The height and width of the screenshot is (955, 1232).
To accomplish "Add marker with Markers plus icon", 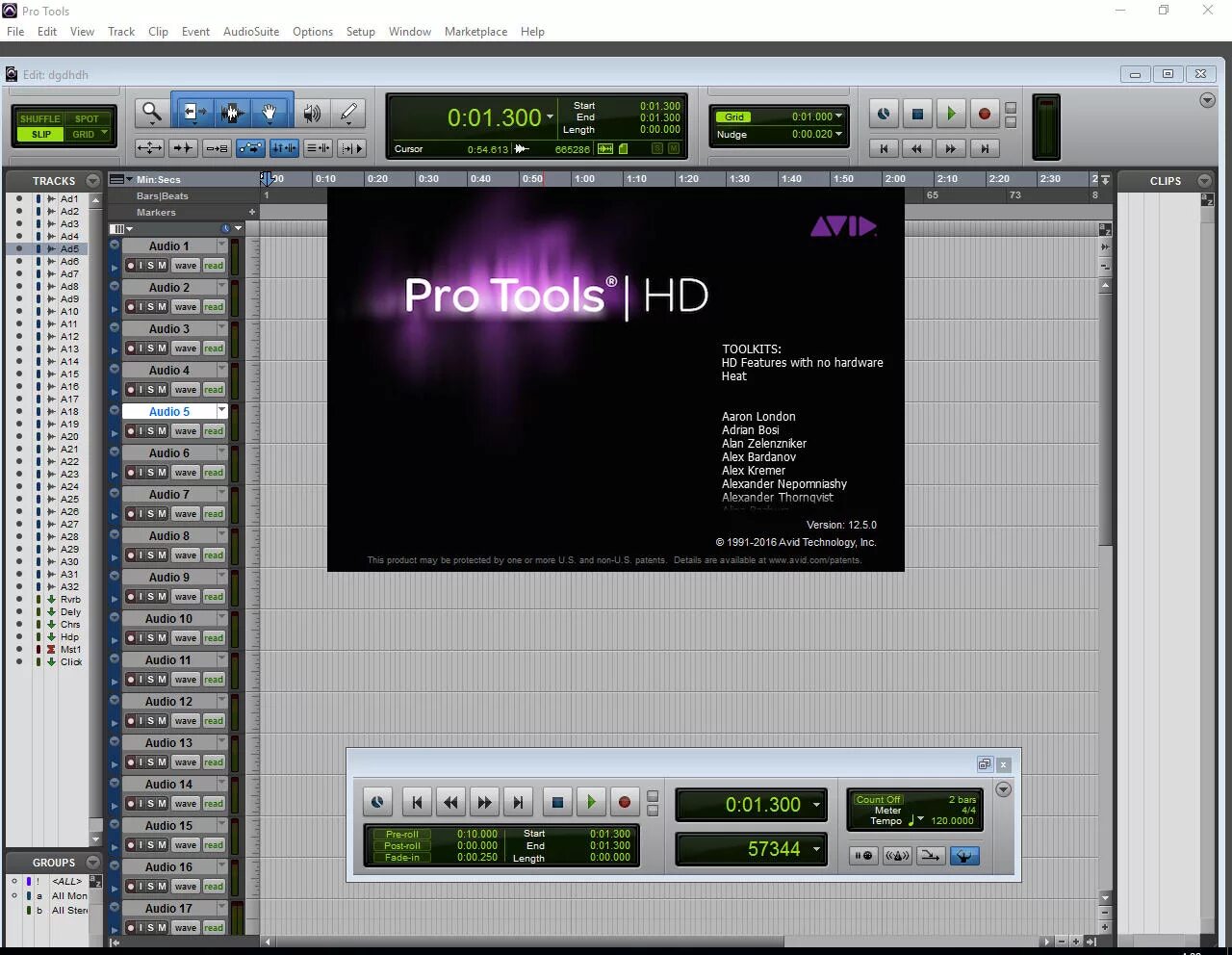I will 252,212.
